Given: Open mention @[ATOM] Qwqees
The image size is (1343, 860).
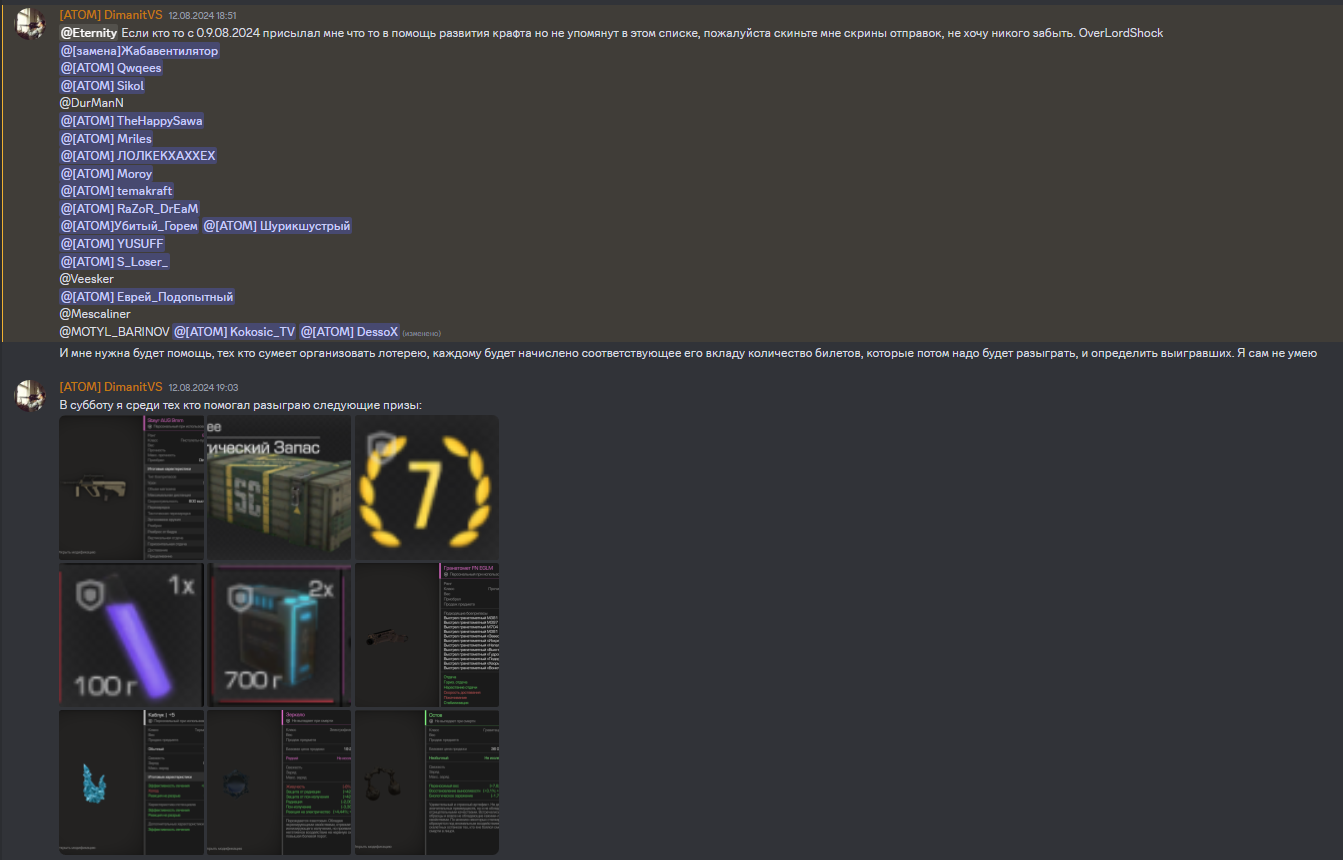Looking at the screenshot, I should [110, 68].
